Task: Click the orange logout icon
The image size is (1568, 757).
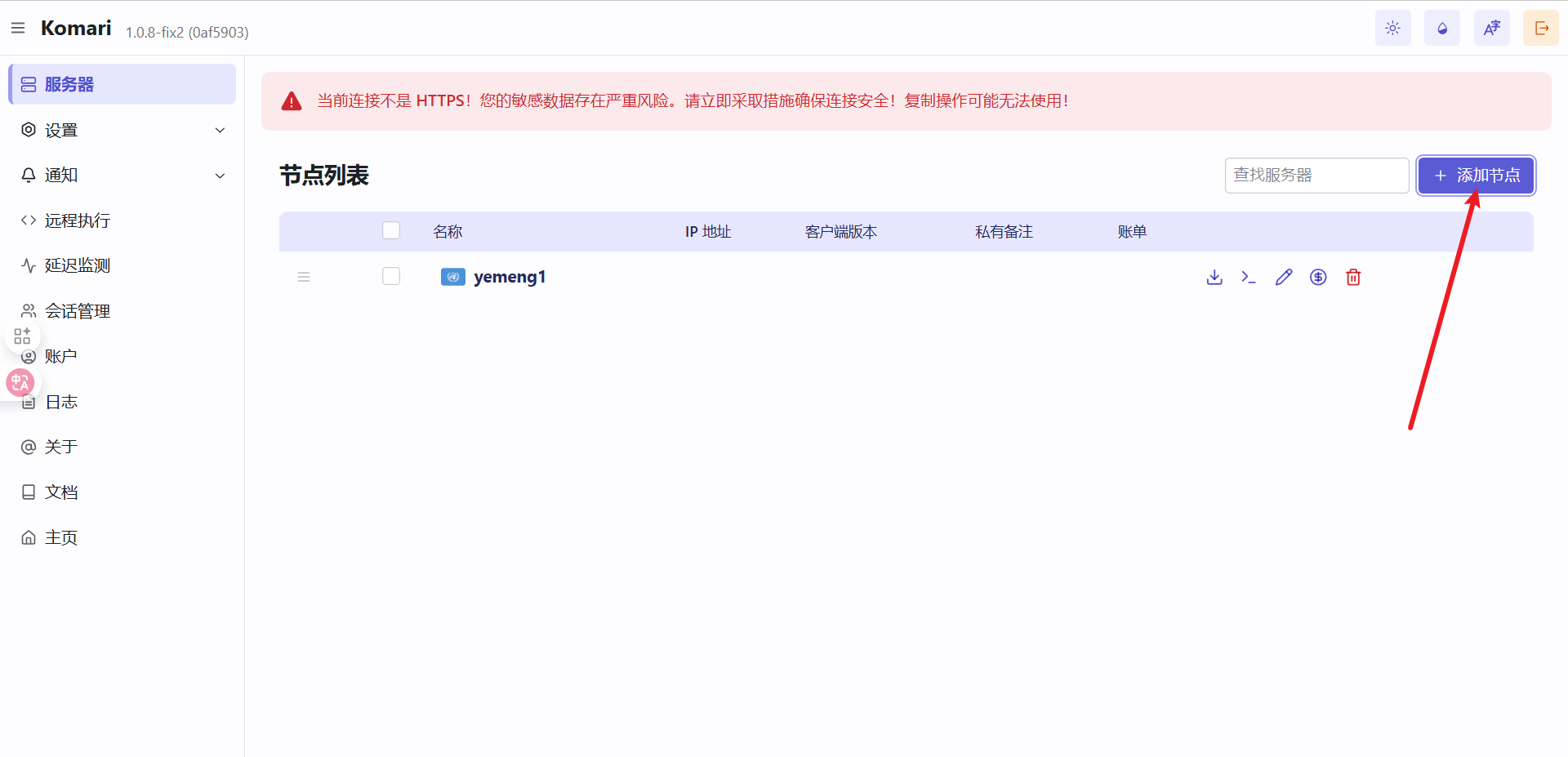Action: [1541, 29]
